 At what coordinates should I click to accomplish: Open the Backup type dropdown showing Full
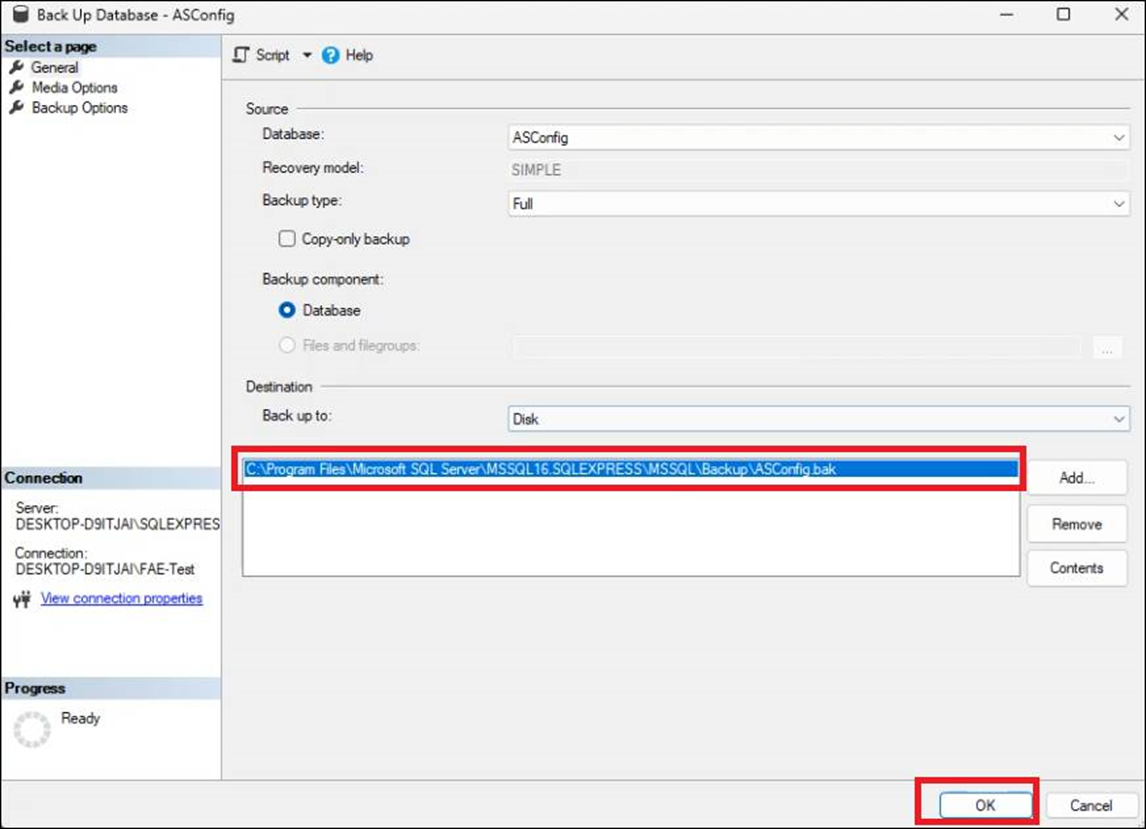819,203
